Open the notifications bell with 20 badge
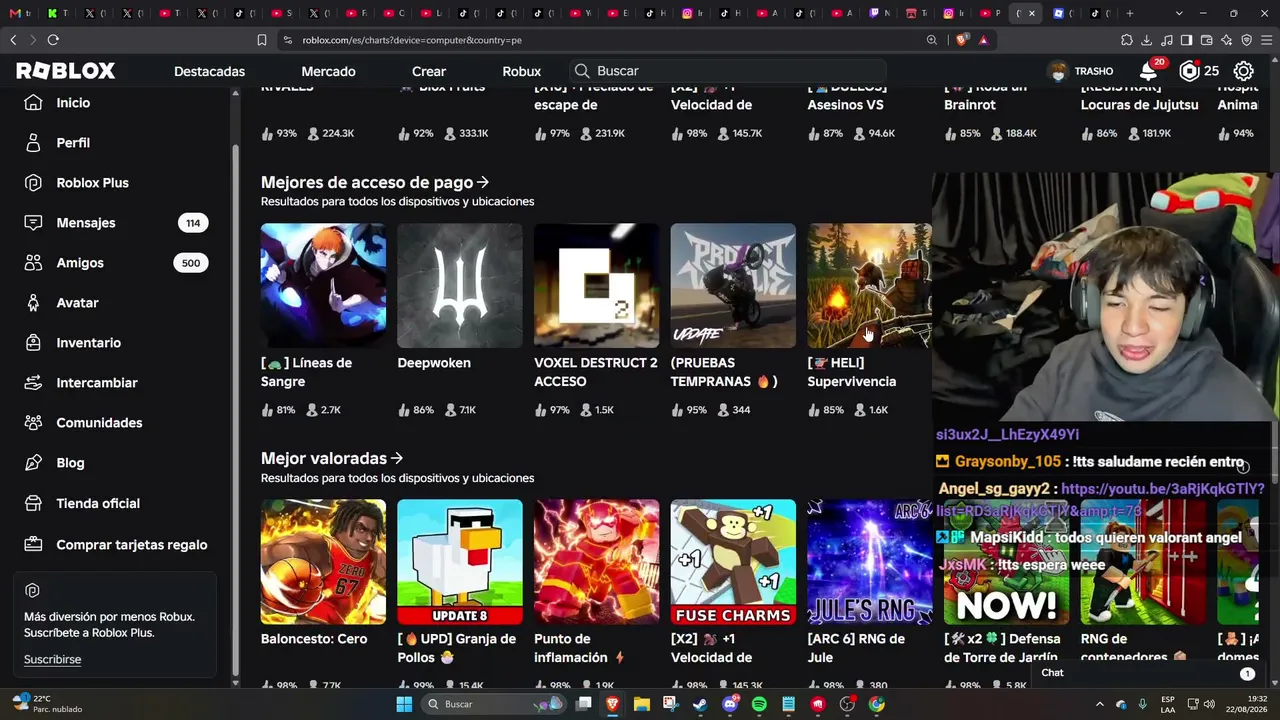 click(x=1149, y=71)
